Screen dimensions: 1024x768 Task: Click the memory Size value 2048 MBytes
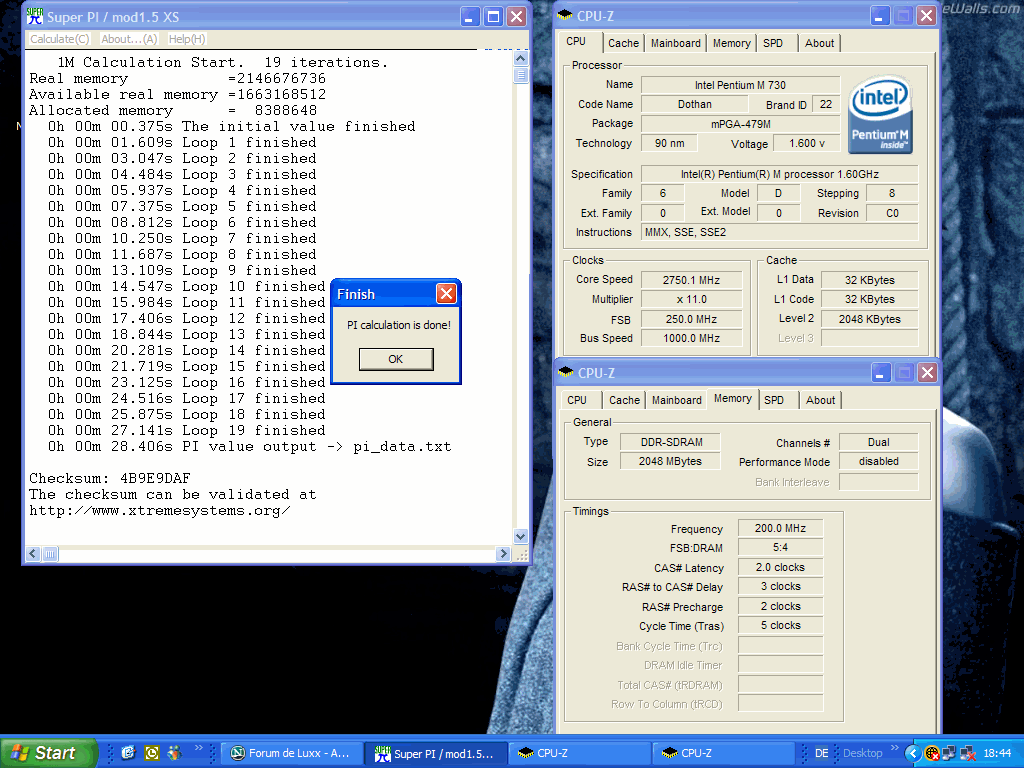pyautogui.click(x=670, y=461)
